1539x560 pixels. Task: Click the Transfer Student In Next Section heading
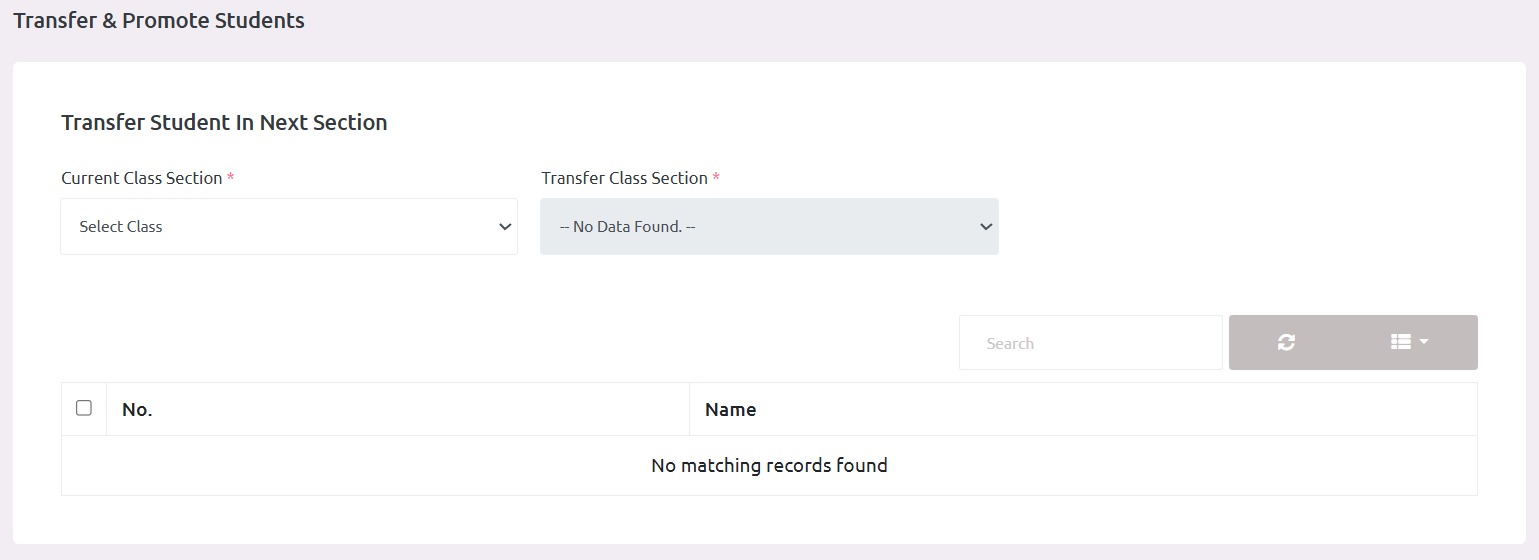pyautogui.click(x=224, y=122)
